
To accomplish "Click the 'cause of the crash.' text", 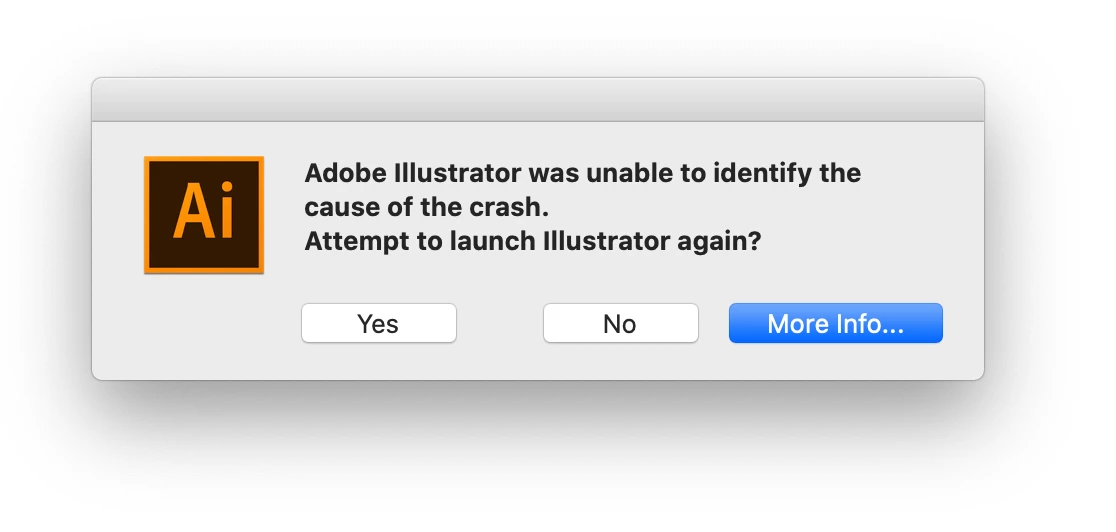I will pyautogui.click(x=427, y=207).
